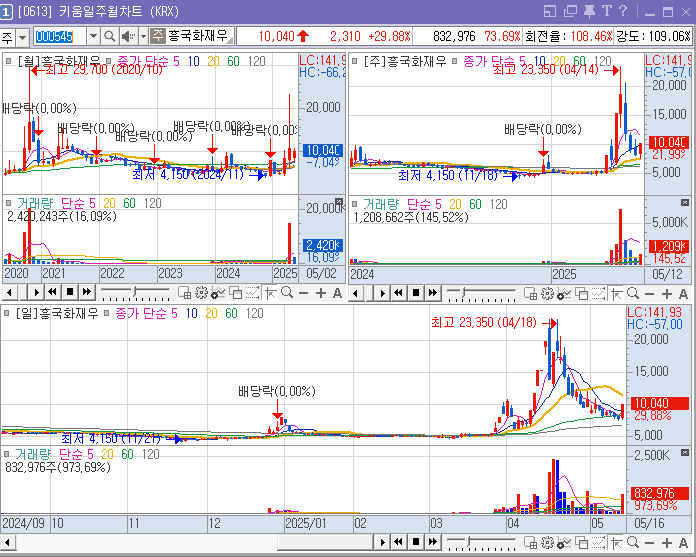696x557 pixels.
Task: Click 60 moving average label in monthly chart
Action: (233, 61)
